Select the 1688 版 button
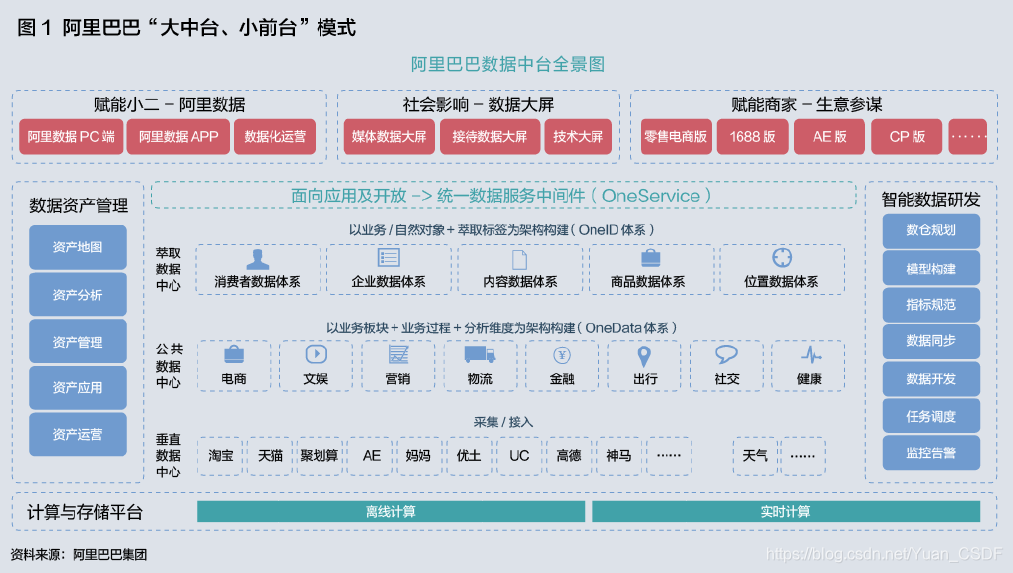Viewport: 1013px width, 573px height. click(x=753, y=136)
